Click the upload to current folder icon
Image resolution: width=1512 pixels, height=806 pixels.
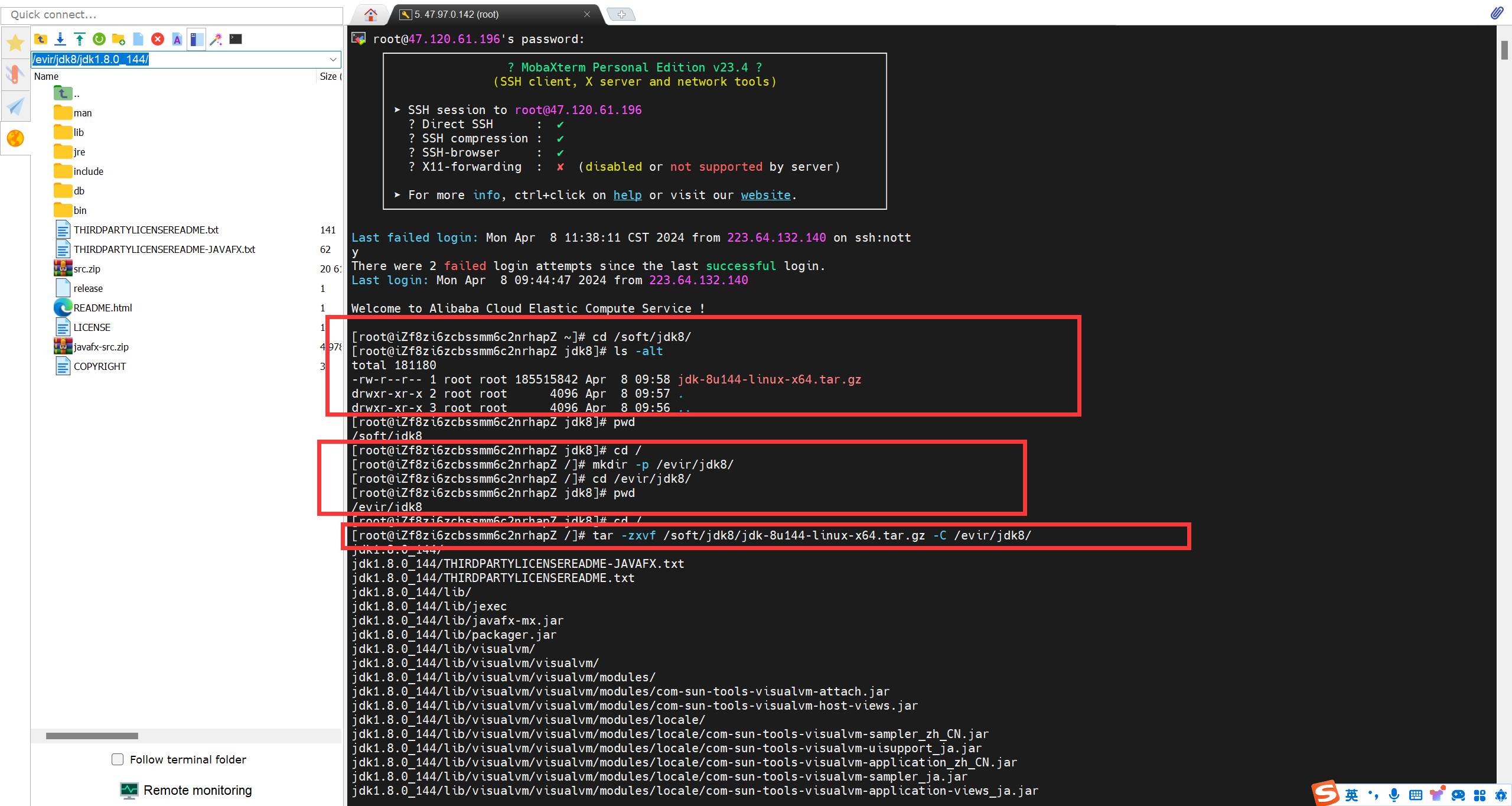[80, 39]
